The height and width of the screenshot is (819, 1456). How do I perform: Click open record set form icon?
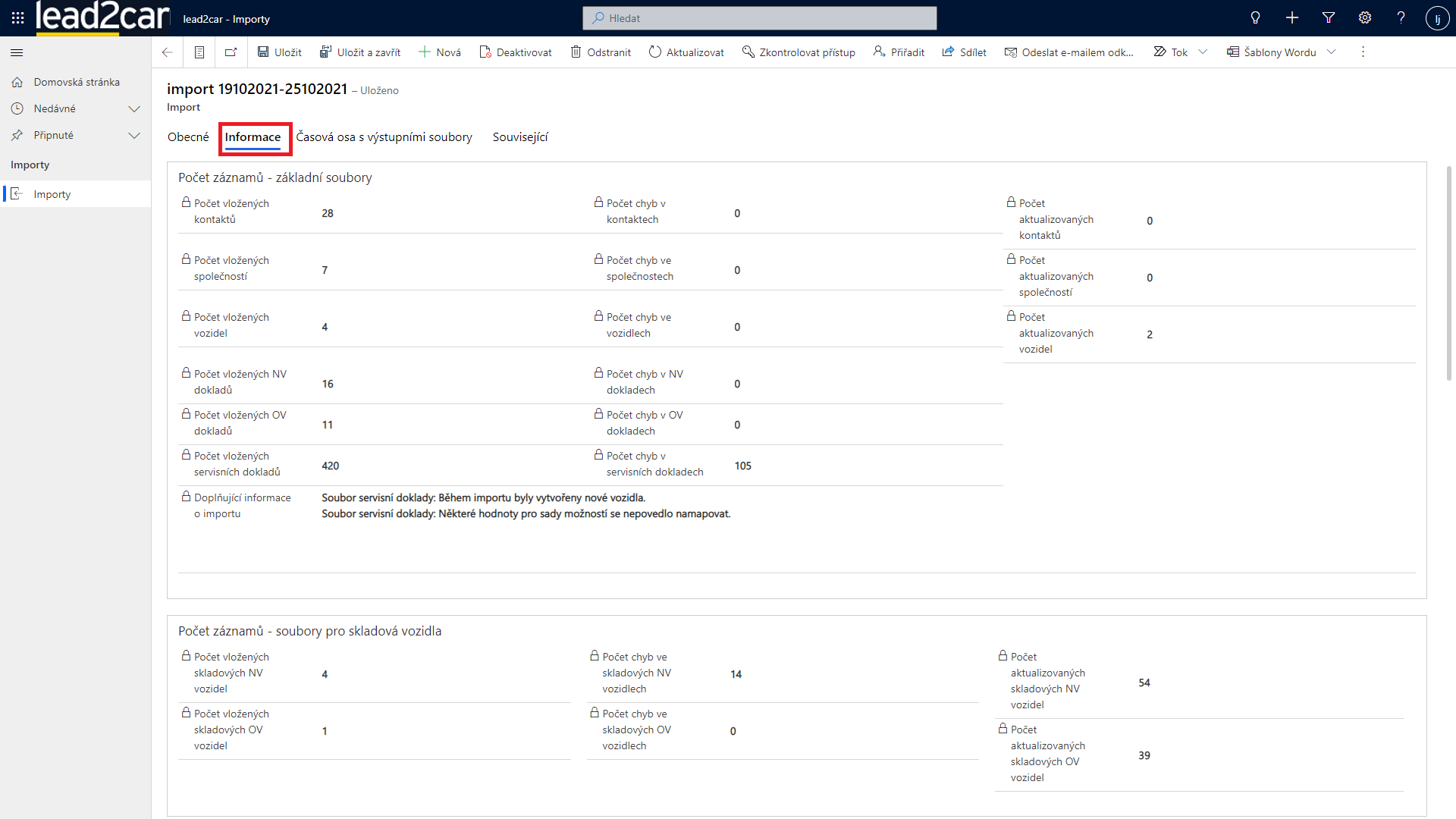199,52
